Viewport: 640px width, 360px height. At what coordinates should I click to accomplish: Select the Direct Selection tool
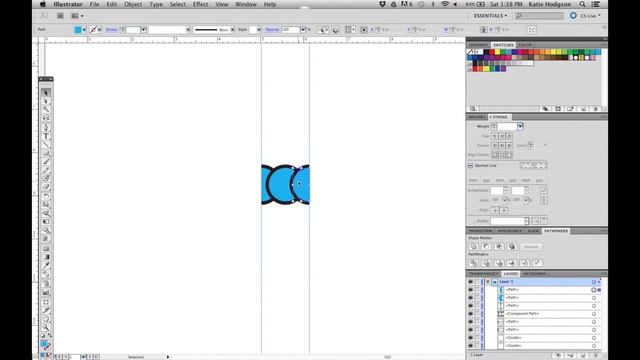(x=46, y=101)
